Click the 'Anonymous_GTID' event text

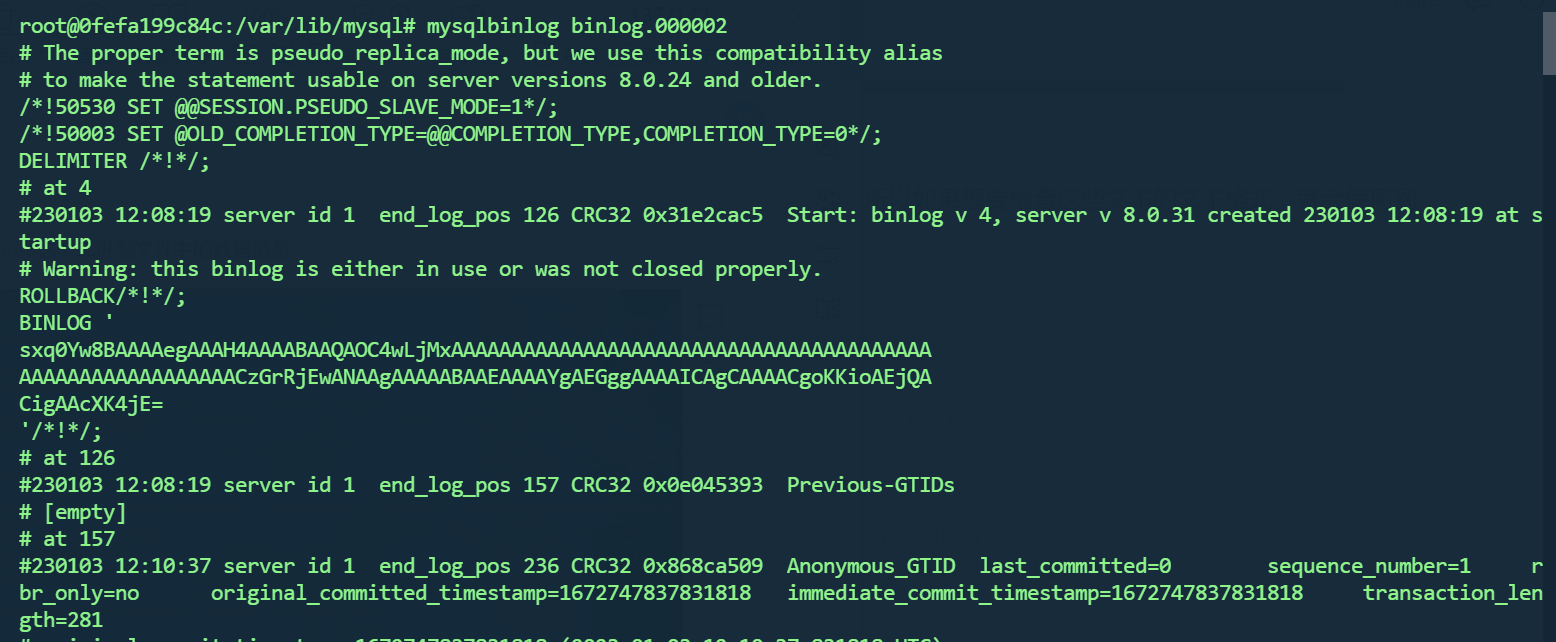(x=870, y=566)
